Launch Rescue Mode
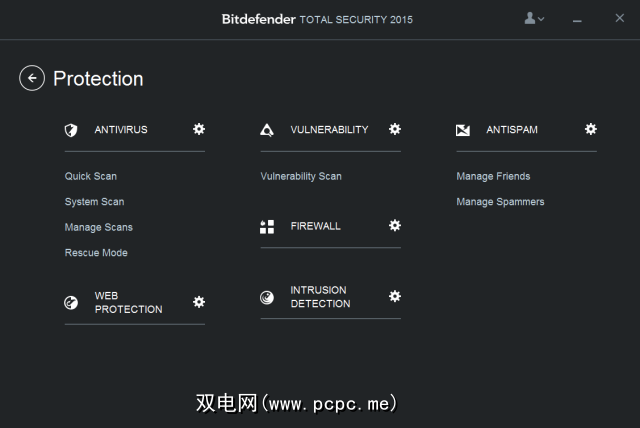This screenshot has width=640, height=428. pyautogui.click(x=96, y=253)
